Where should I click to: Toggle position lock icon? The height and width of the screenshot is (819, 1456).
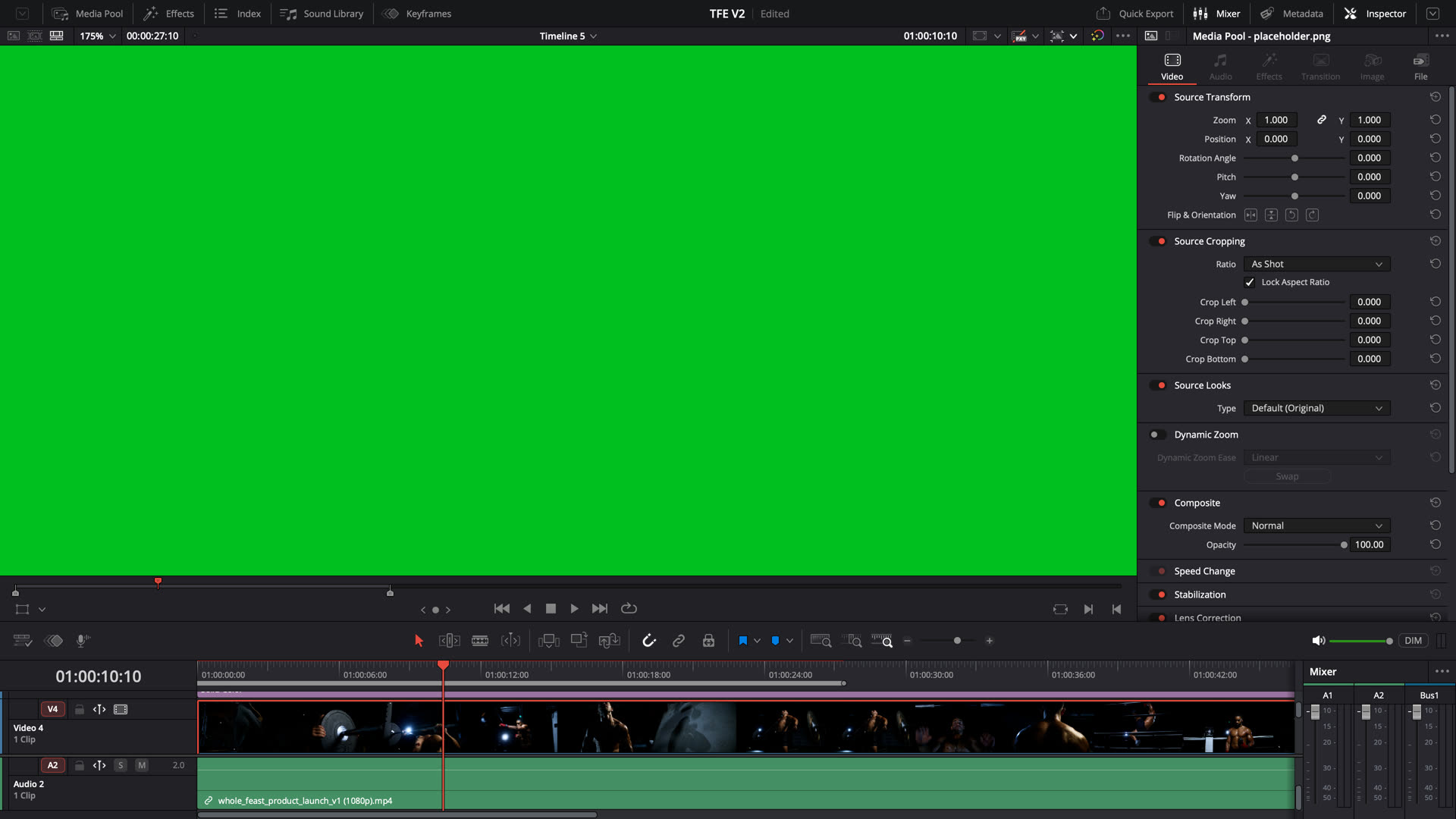coord(708,641)
